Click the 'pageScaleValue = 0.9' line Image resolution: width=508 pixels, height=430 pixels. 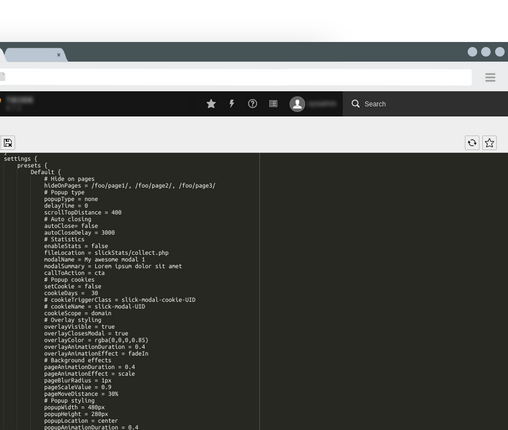pos(78,387)
